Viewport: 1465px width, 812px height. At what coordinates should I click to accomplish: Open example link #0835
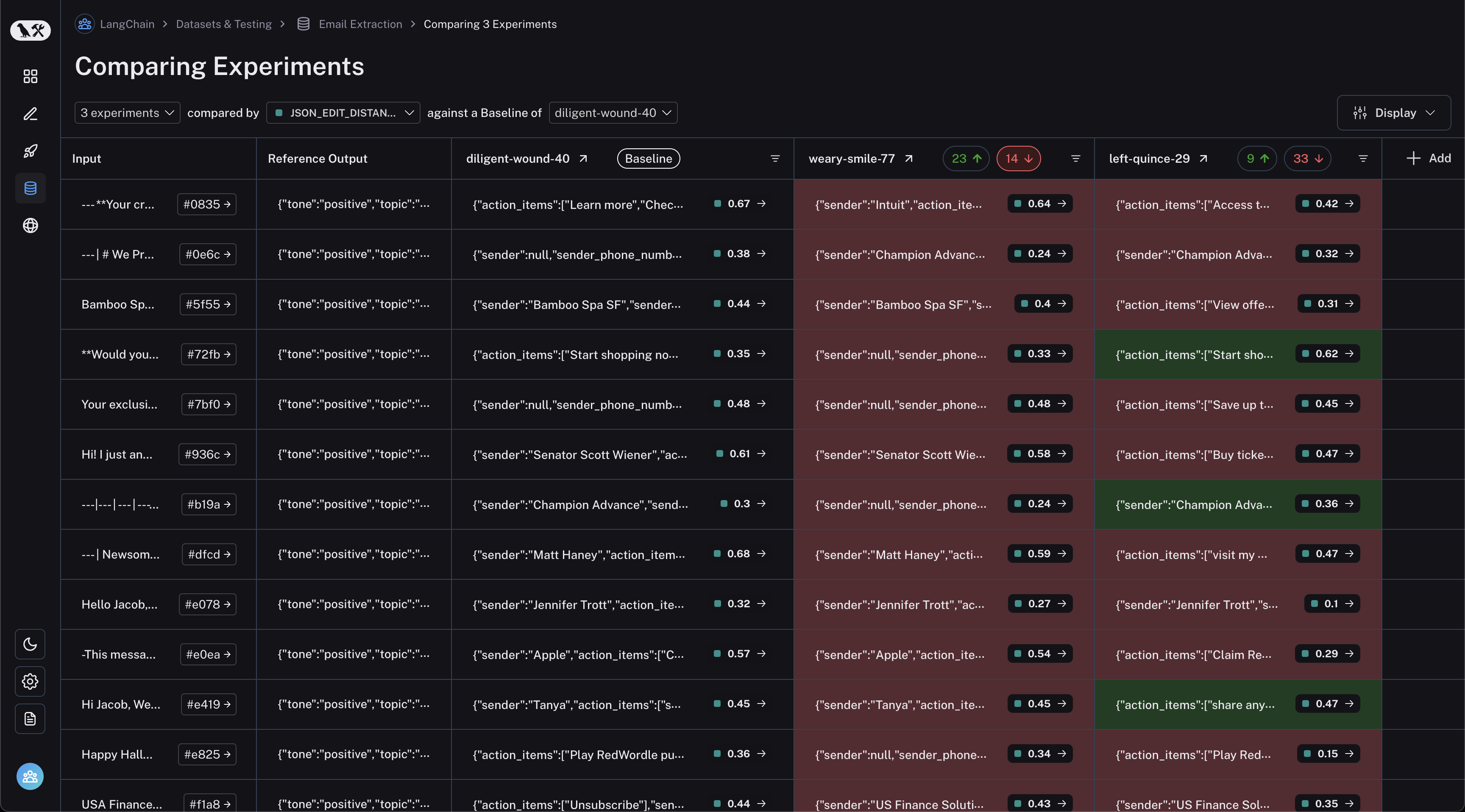click(x=206, y=204)
